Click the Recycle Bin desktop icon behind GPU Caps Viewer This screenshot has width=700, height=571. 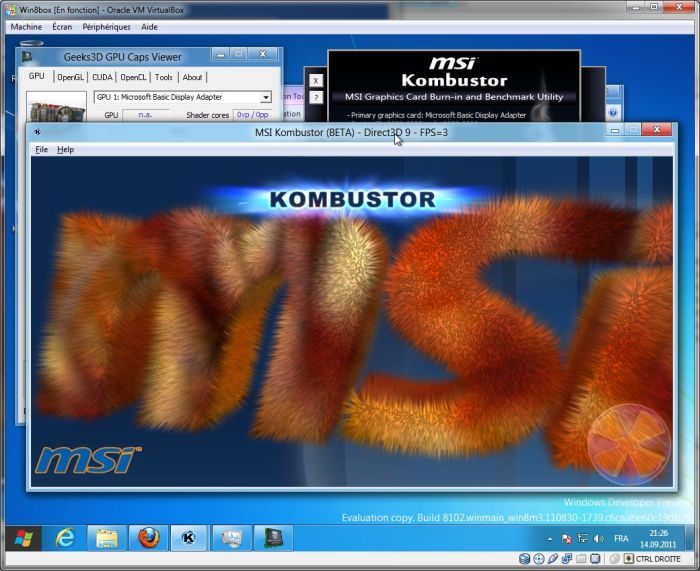coord(31,44)
